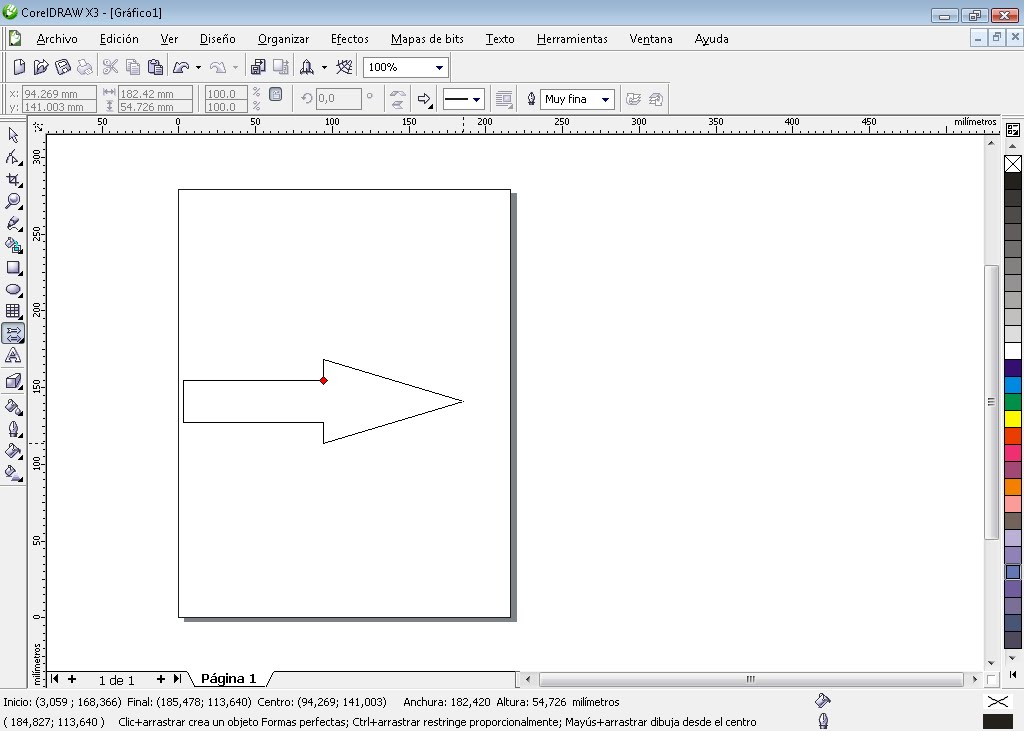Image resolution: width=1024 pixels, height=731 pixels.
Task: Toggle the lock proportions ratio button
Action: [x=275, y=96]
